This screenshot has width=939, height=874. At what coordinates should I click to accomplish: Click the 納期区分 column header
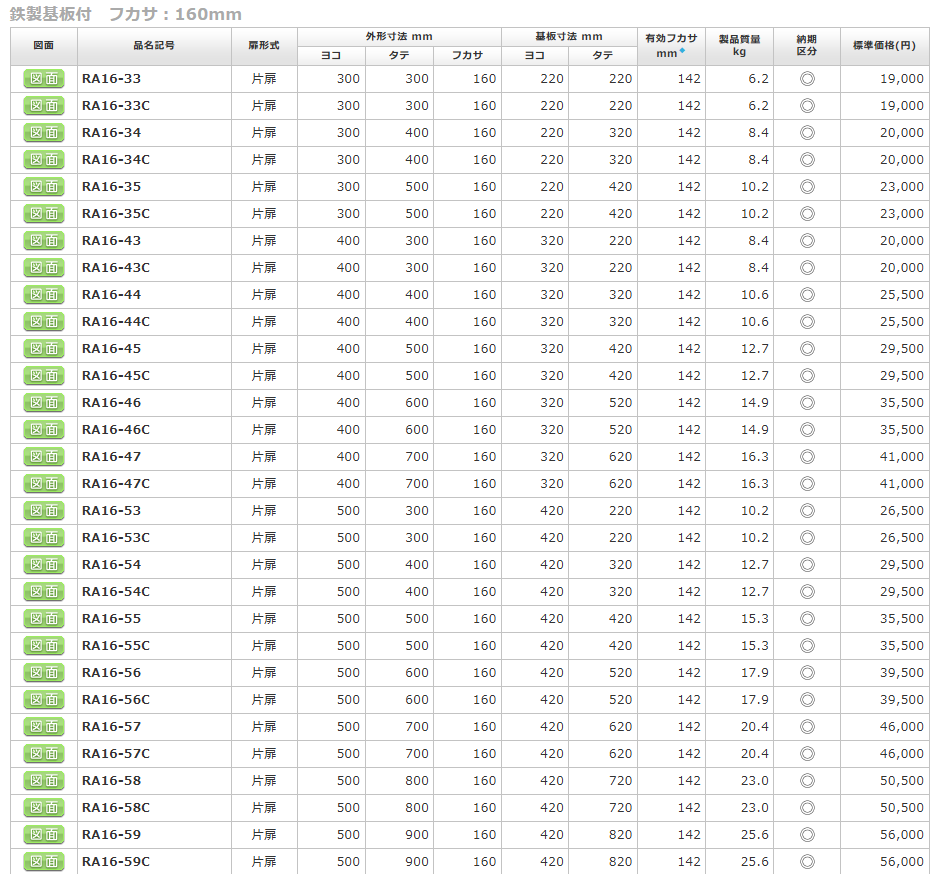point(807,46)
